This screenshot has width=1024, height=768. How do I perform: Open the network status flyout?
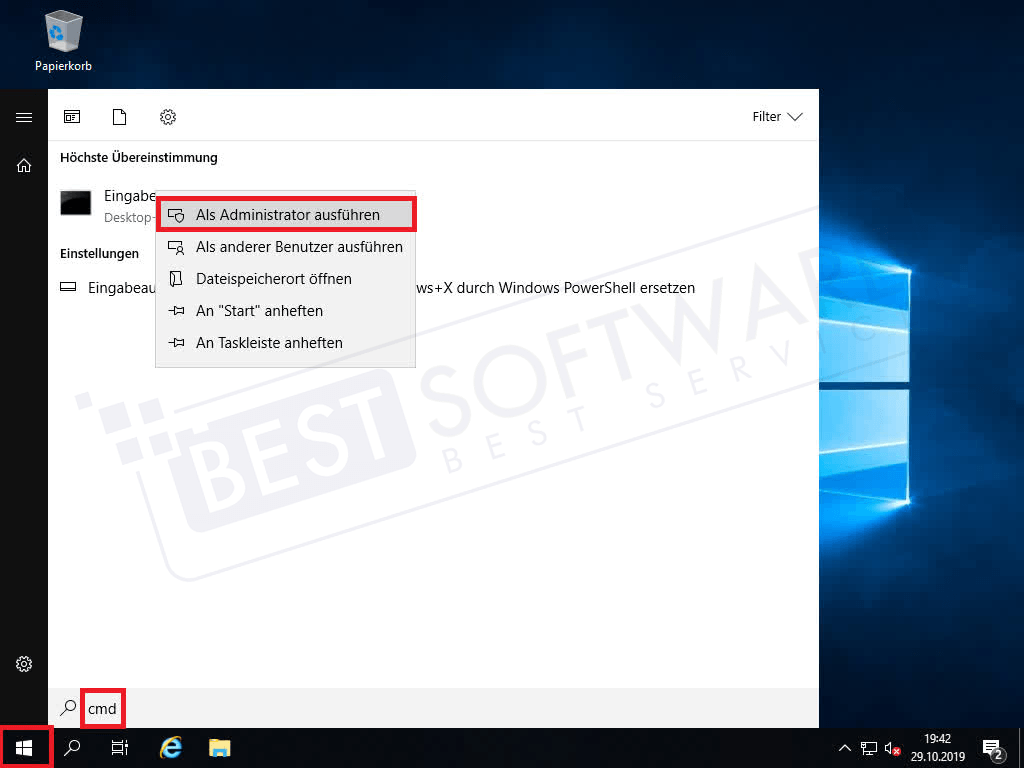[x=868, y=747]
